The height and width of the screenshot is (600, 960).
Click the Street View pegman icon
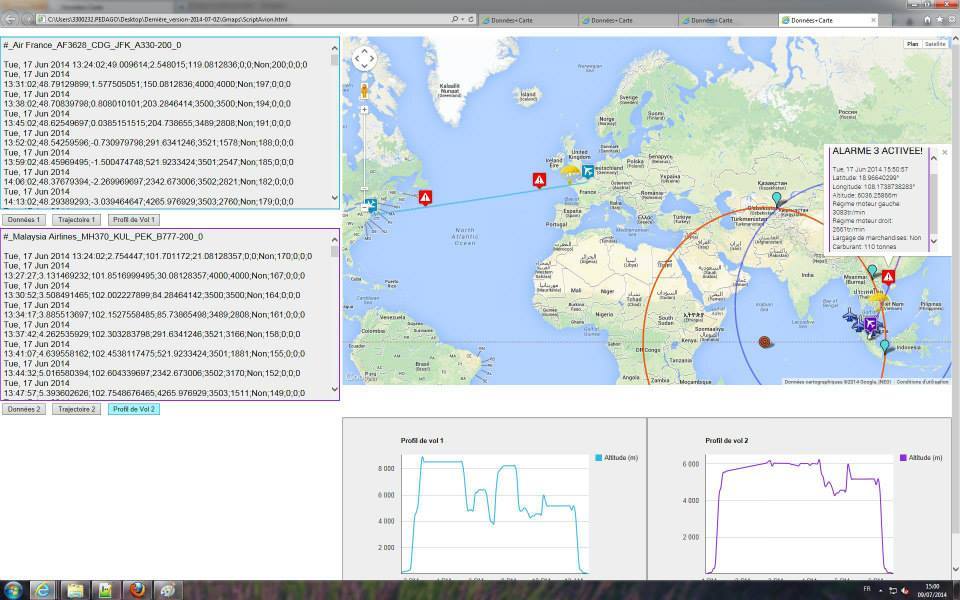click(364, 90)
